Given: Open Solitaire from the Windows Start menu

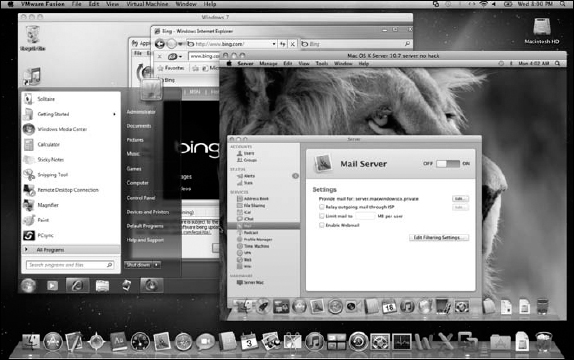Looking at the screenshot, I should tap(71, 99).
